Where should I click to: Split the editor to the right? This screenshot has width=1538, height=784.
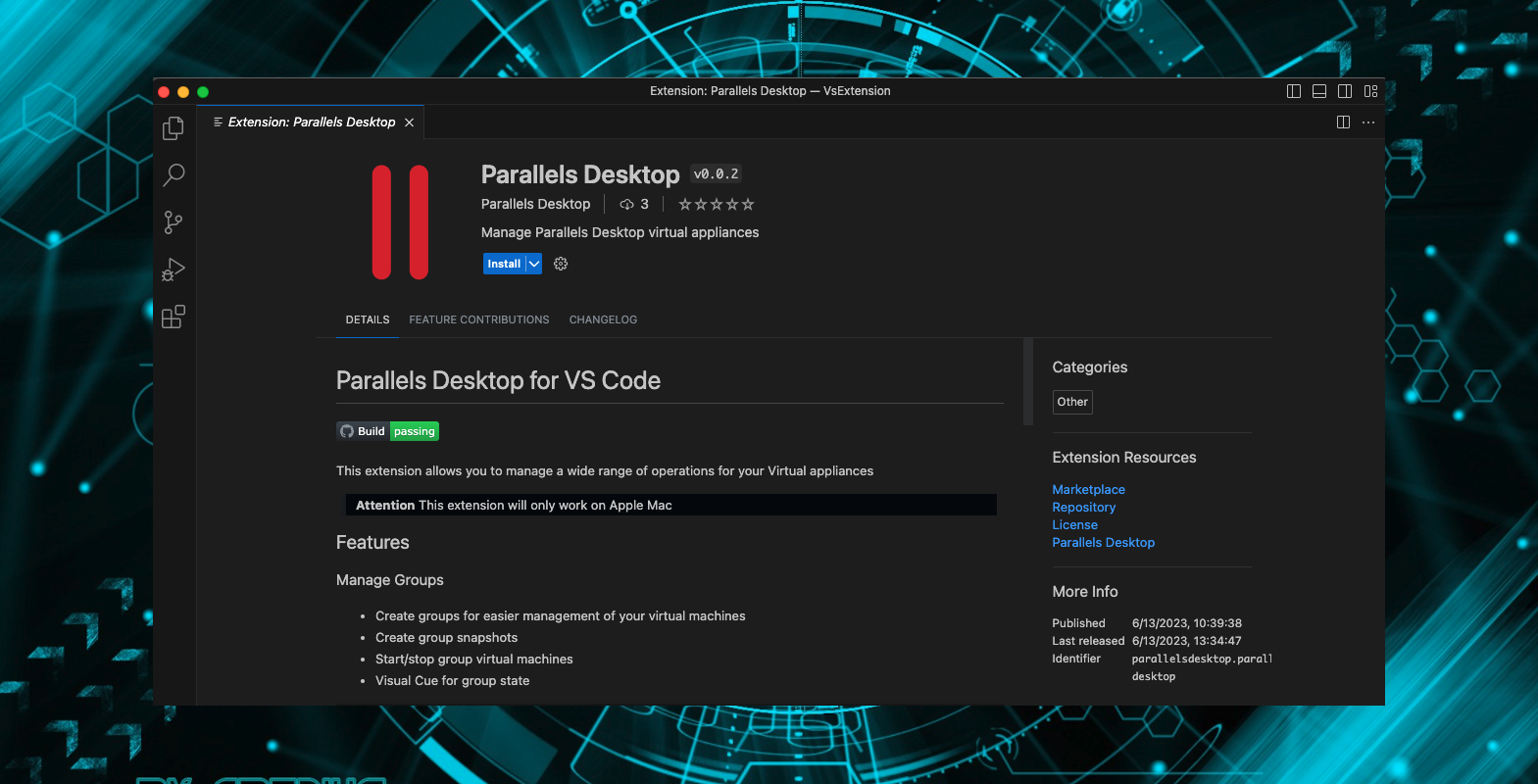1343,122
